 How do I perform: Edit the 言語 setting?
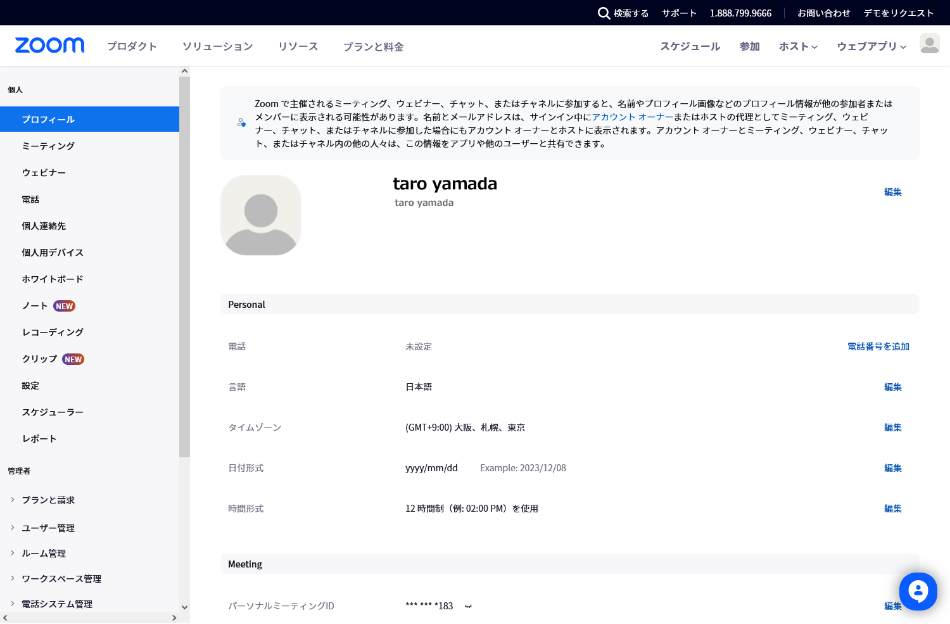click(892, 387)
